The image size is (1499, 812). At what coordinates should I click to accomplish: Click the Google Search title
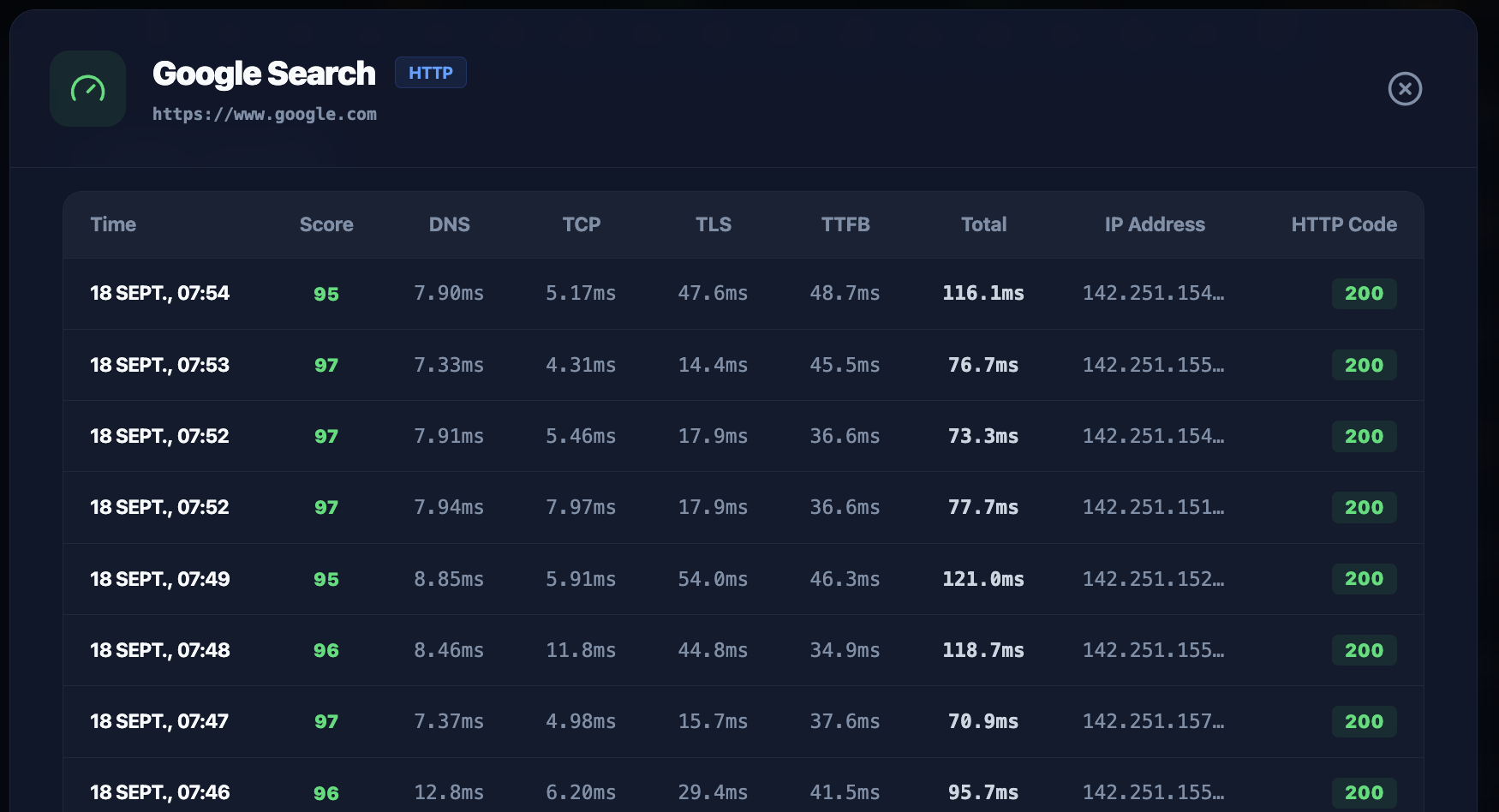(x=264, y=74)
